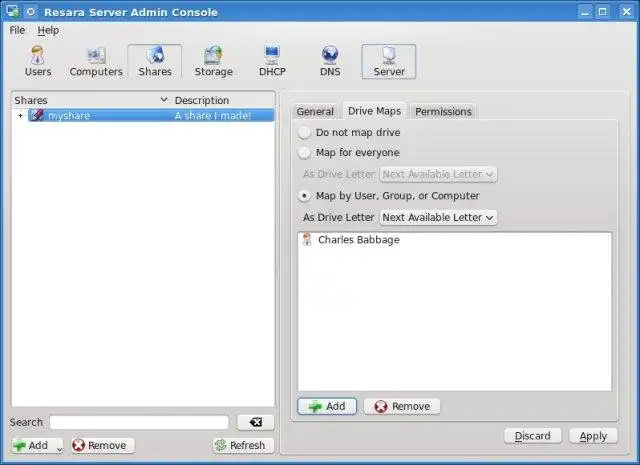Remove the selected drive map entry
This screenshot has width=640, height=465.
[402, 406]
